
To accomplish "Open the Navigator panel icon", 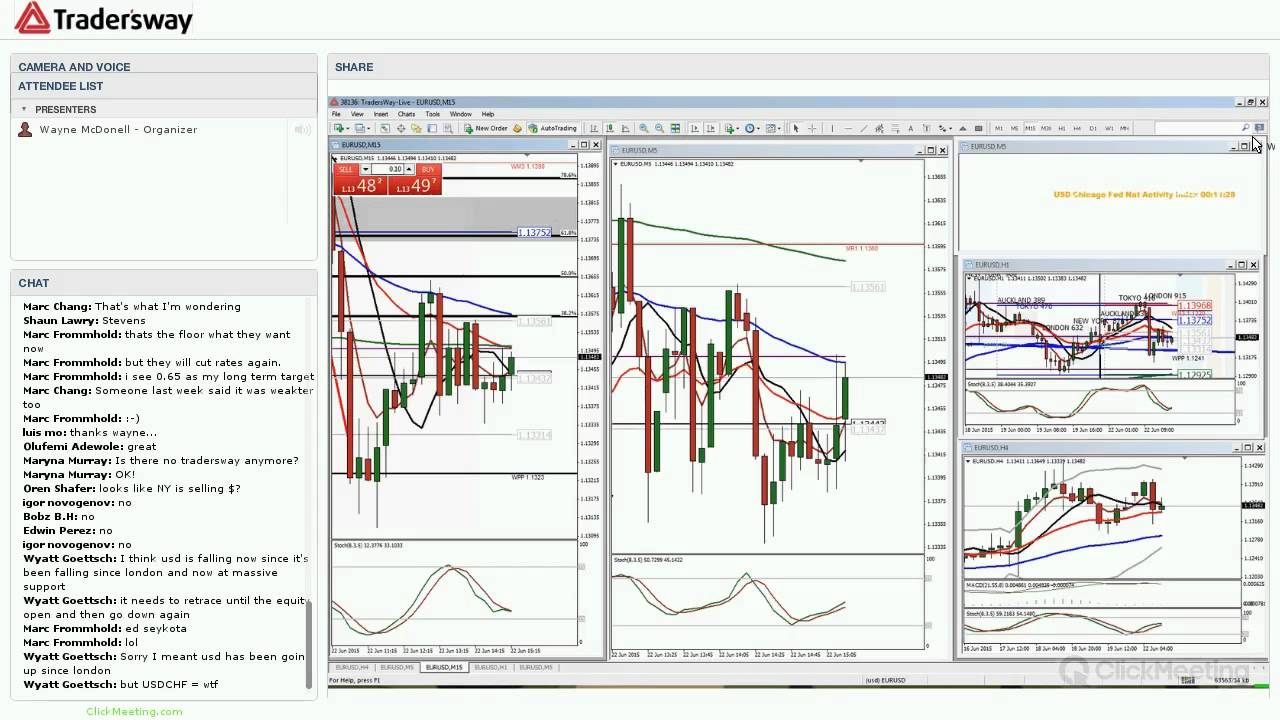I will coord(416,128).
